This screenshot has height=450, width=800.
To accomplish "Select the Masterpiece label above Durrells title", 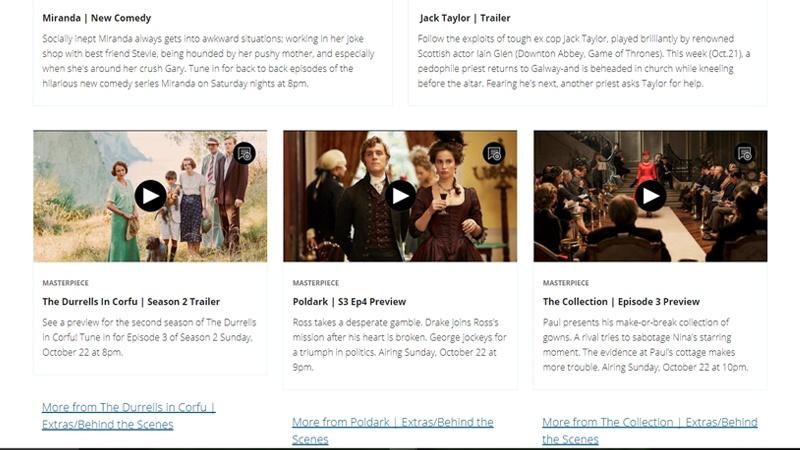I will [x=65, y=283].
